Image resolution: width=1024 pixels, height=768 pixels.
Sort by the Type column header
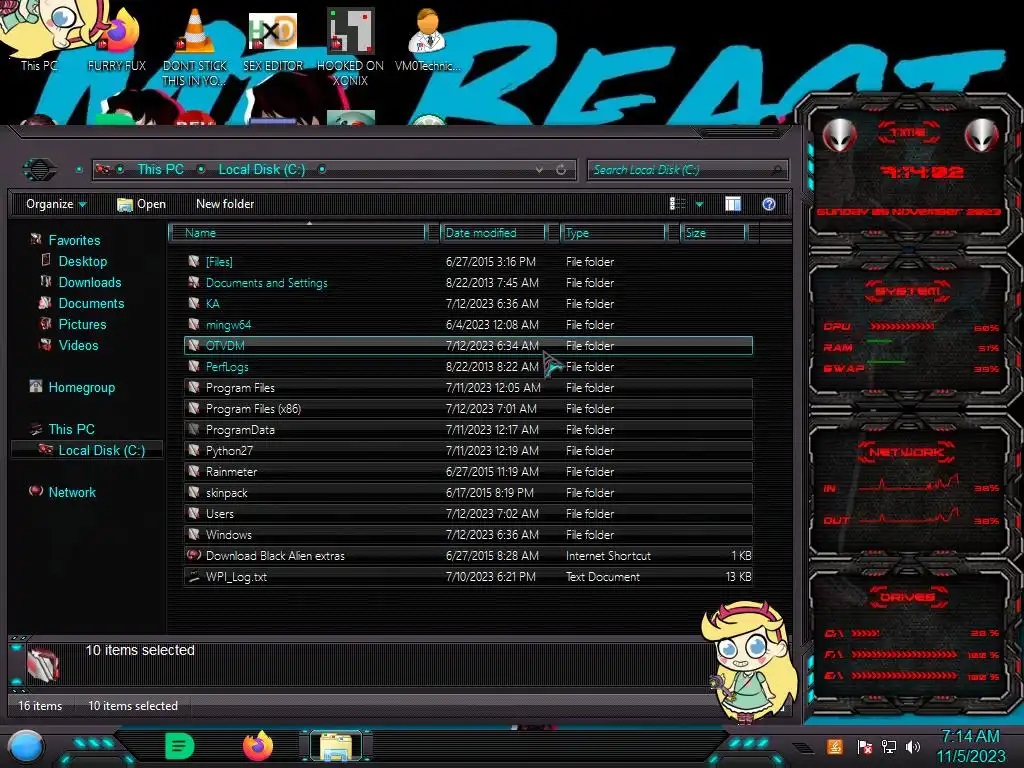[x=613, y=232]
